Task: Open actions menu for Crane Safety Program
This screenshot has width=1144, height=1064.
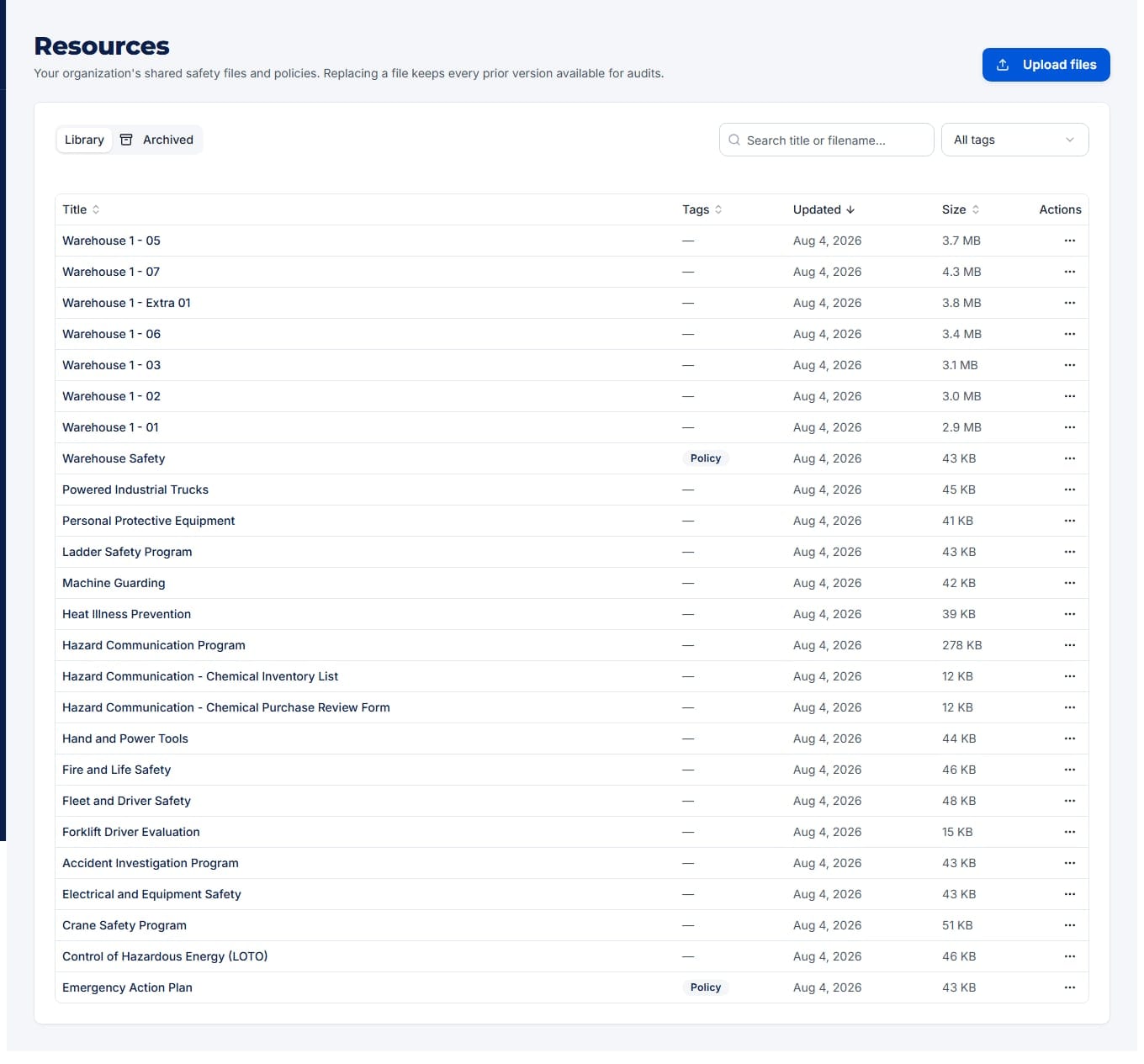Action: click(x=1069, y=925)
